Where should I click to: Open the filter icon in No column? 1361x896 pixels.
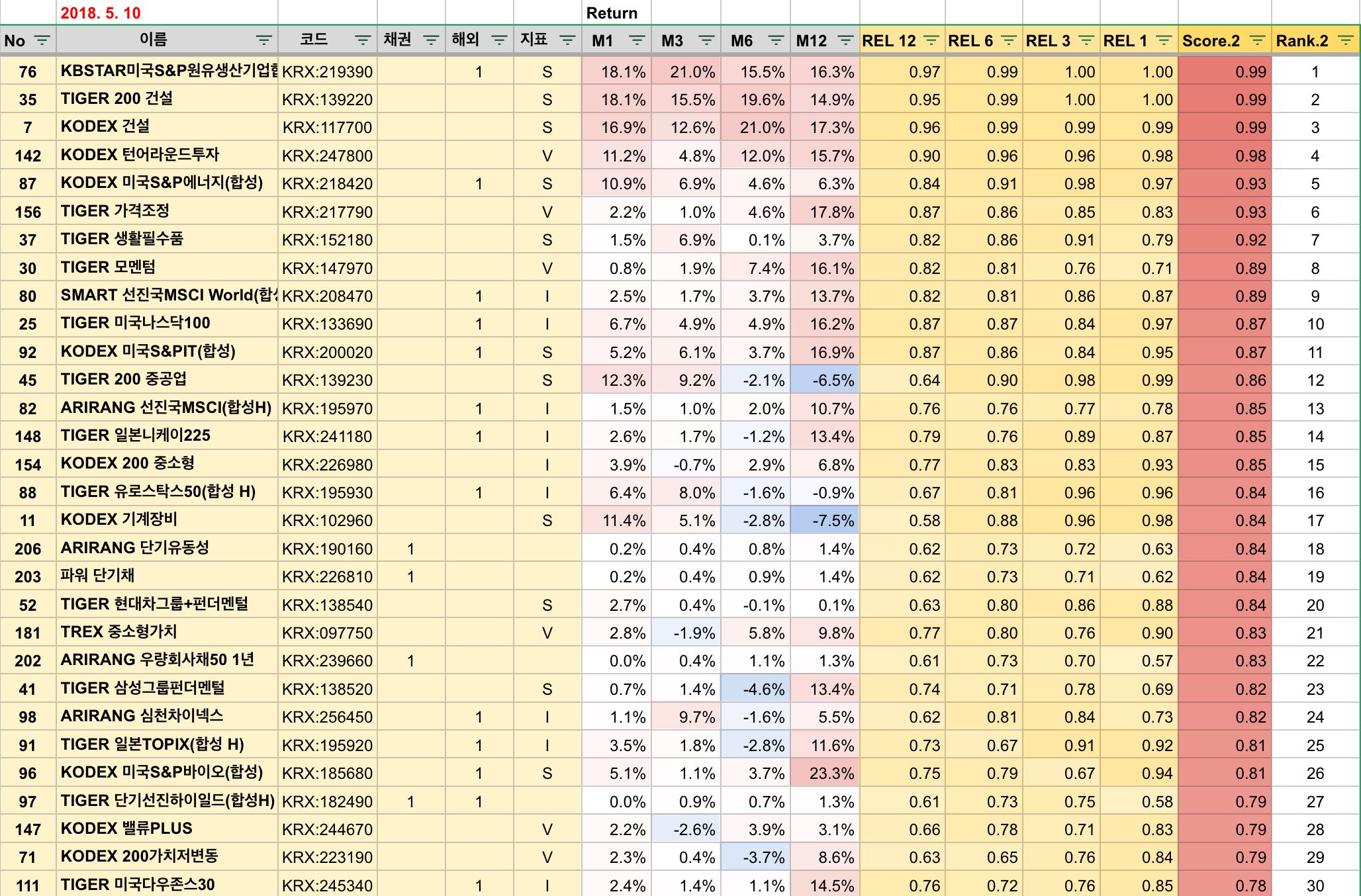coord(42,40)
